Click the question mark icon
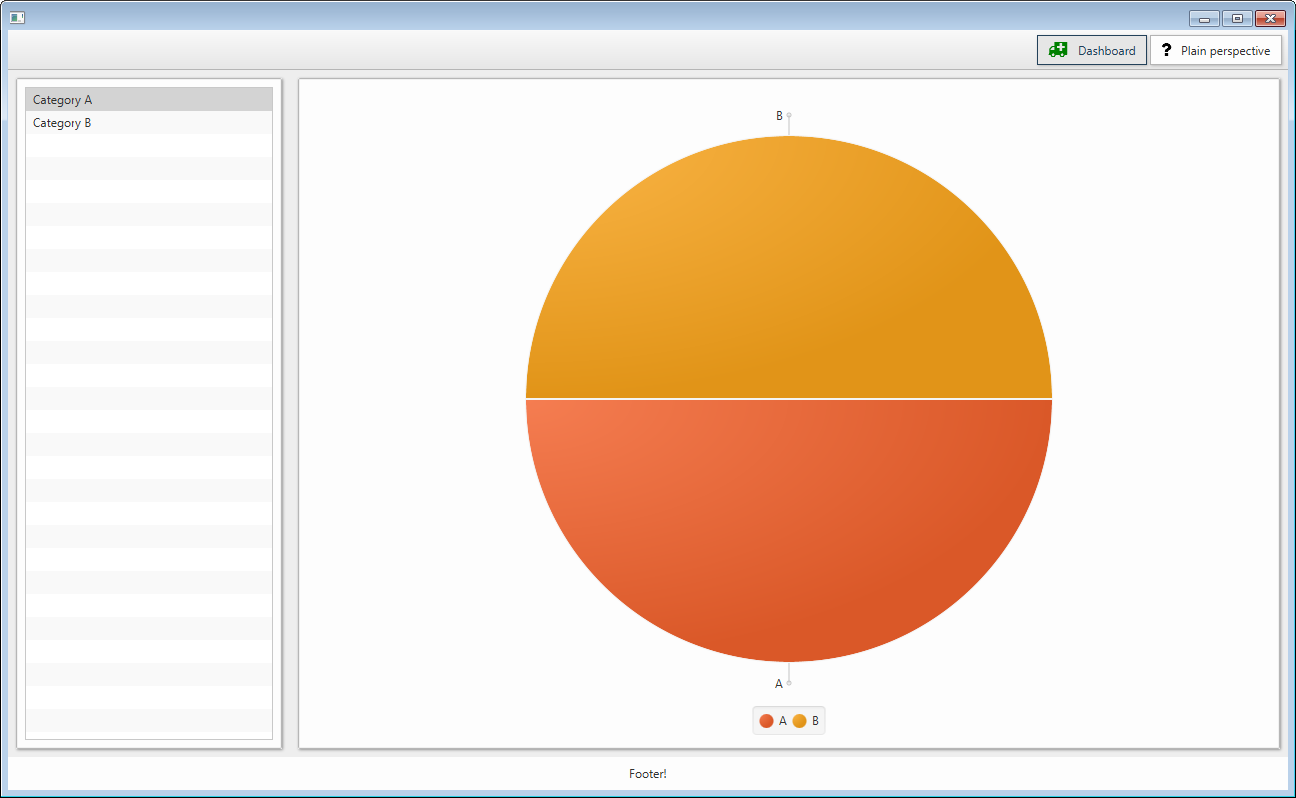Screen dimensions: 1296x798 tap(1166, 50)
